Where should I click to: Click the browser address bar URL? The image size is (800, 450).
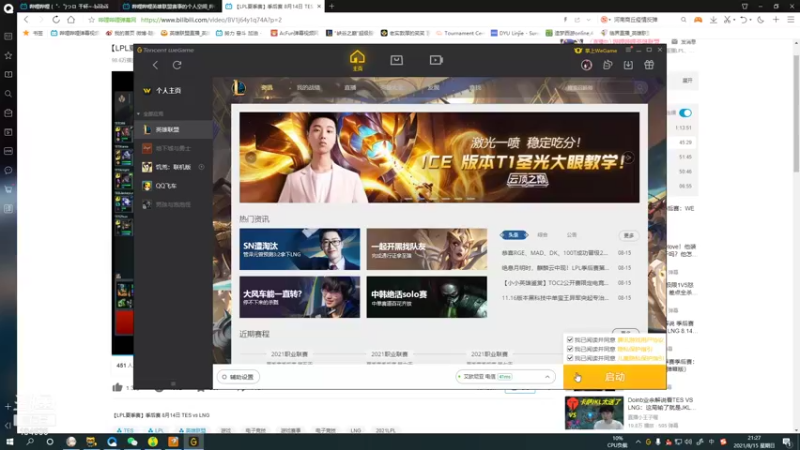coord(211,20)
